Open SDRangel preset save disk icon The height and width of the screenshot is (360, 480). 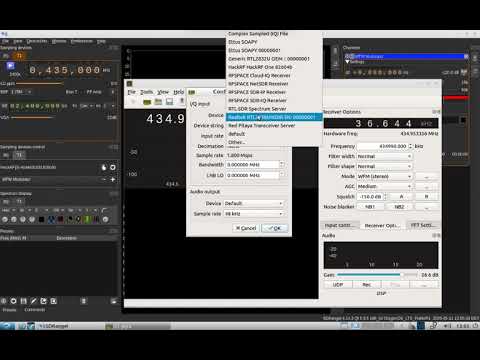pos(23,301)
